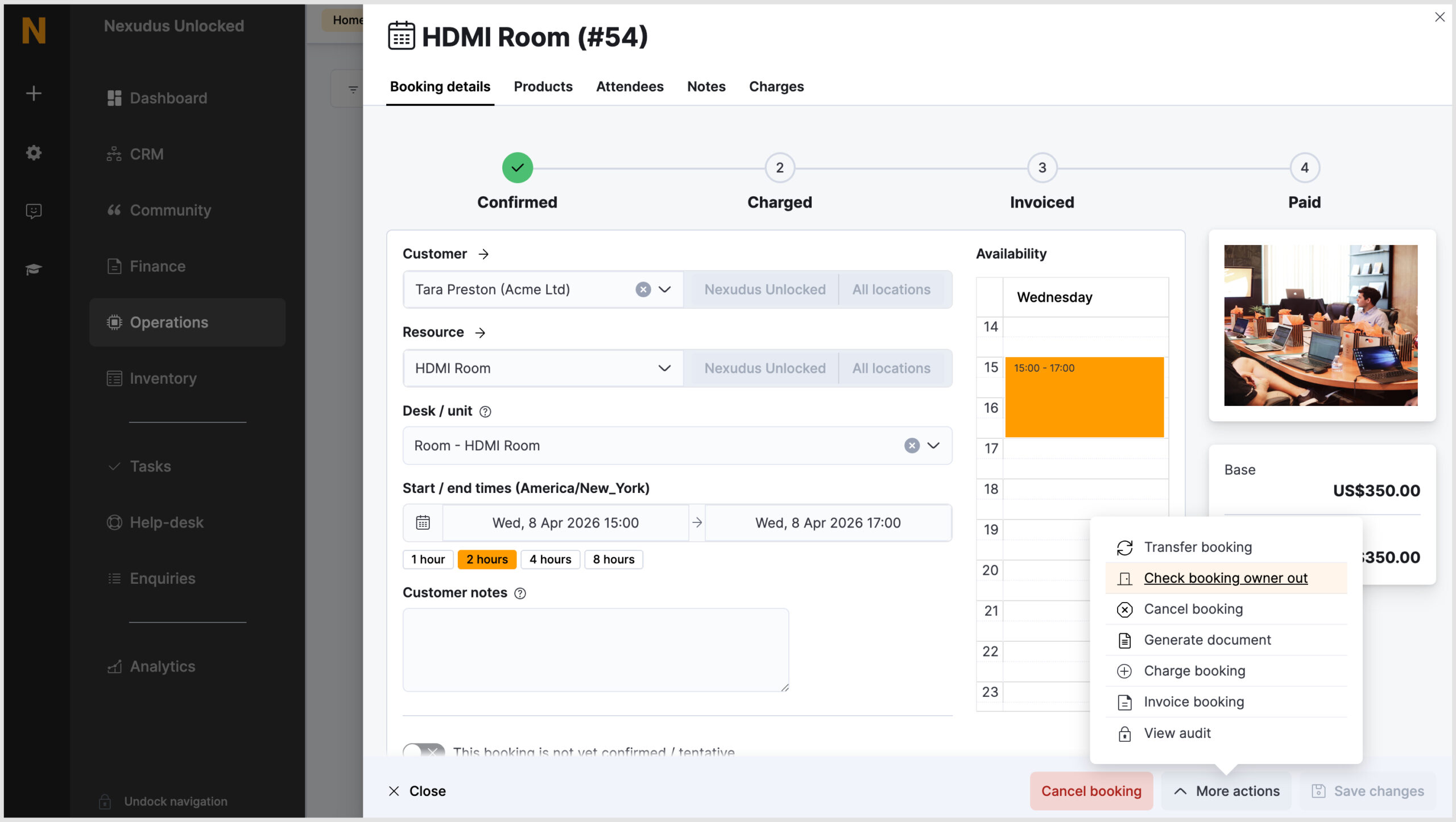Switch to the Attendees tab
The width and height of the screenshot is (1456, 822).
tap(630, 86)
